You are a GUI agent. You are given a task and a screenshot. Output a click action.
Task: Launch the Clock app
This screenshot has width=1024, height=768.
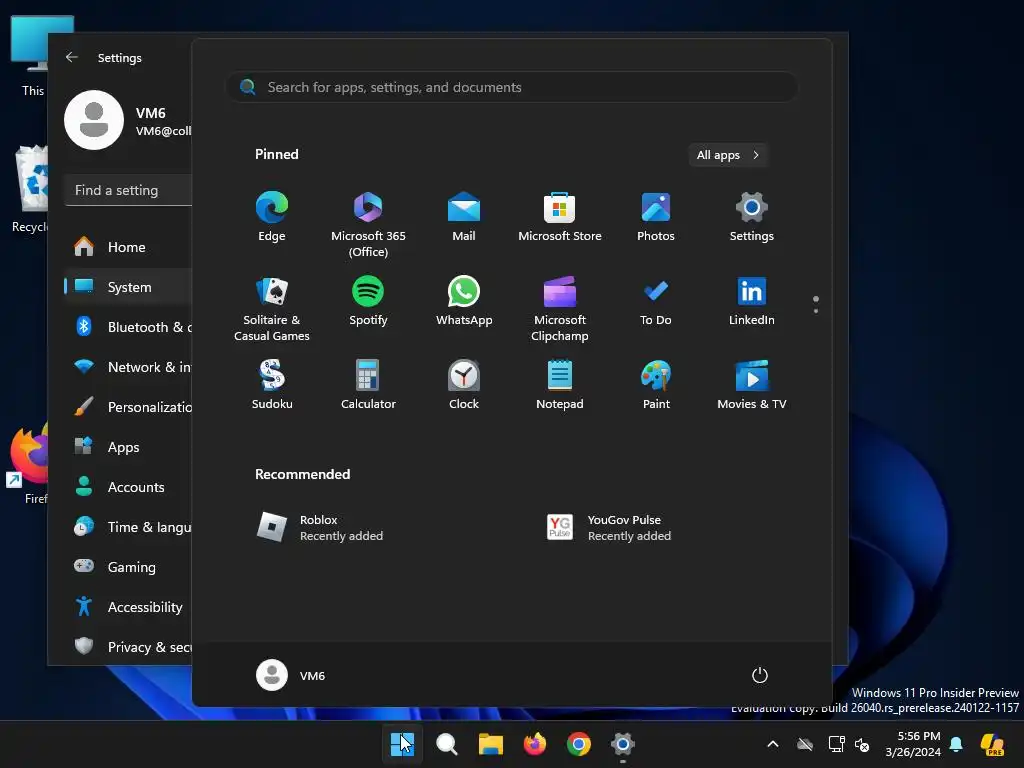464,385
